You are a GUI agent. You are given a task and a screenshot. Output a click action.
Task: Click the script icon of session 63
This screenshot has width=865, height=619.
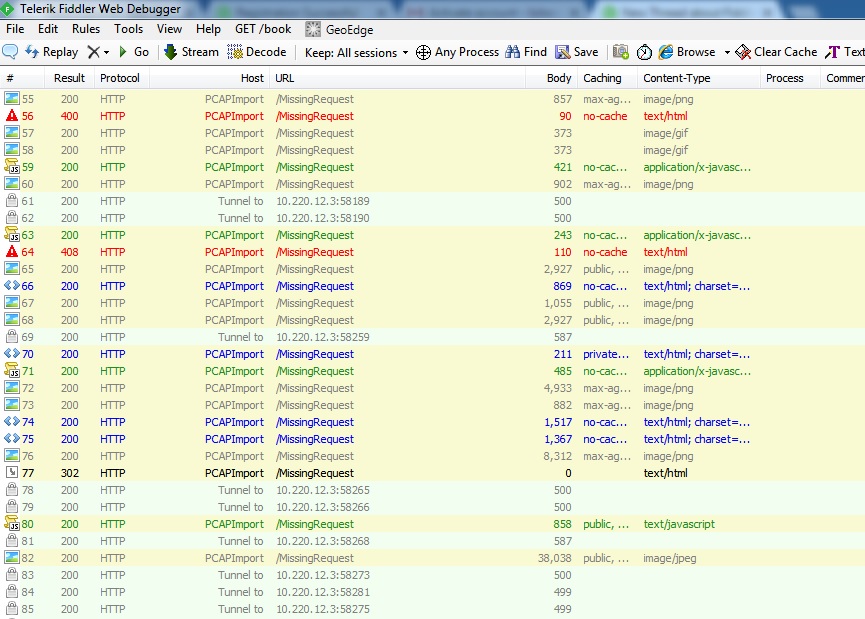click(x=12, y=234)
